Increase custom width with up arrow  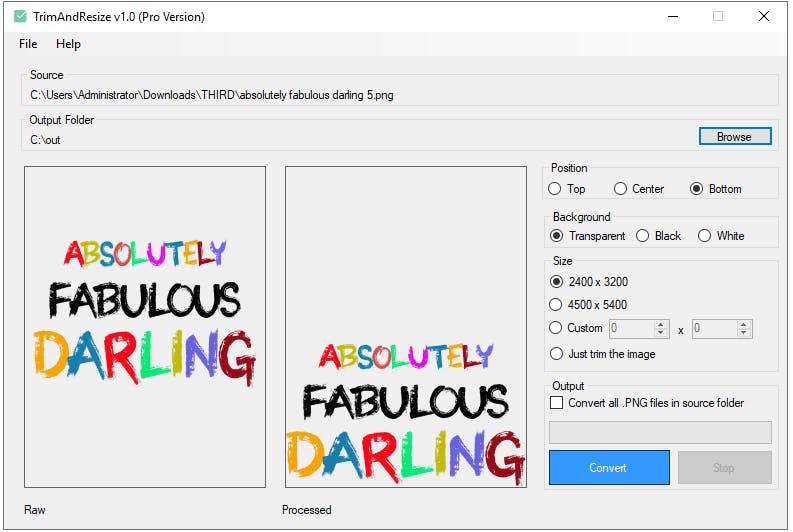[x=661, y=324]
